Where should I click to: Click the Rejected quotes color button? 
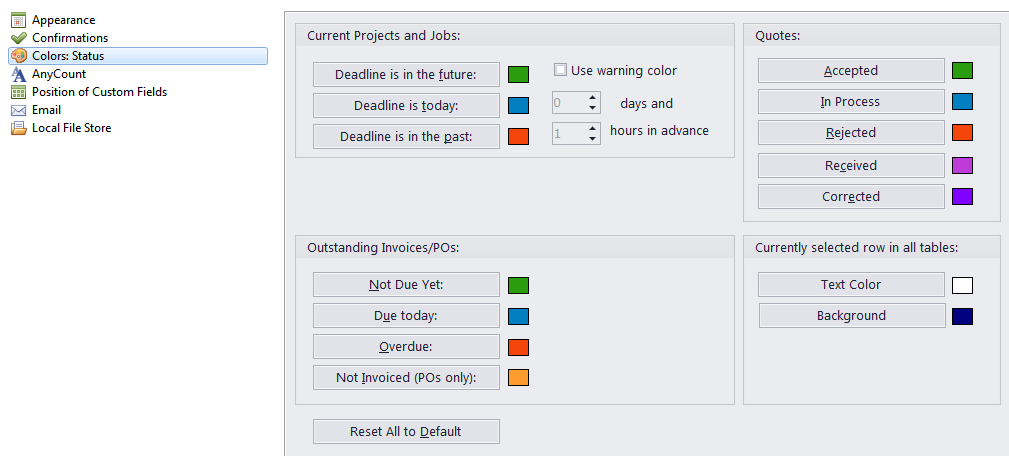851,132
